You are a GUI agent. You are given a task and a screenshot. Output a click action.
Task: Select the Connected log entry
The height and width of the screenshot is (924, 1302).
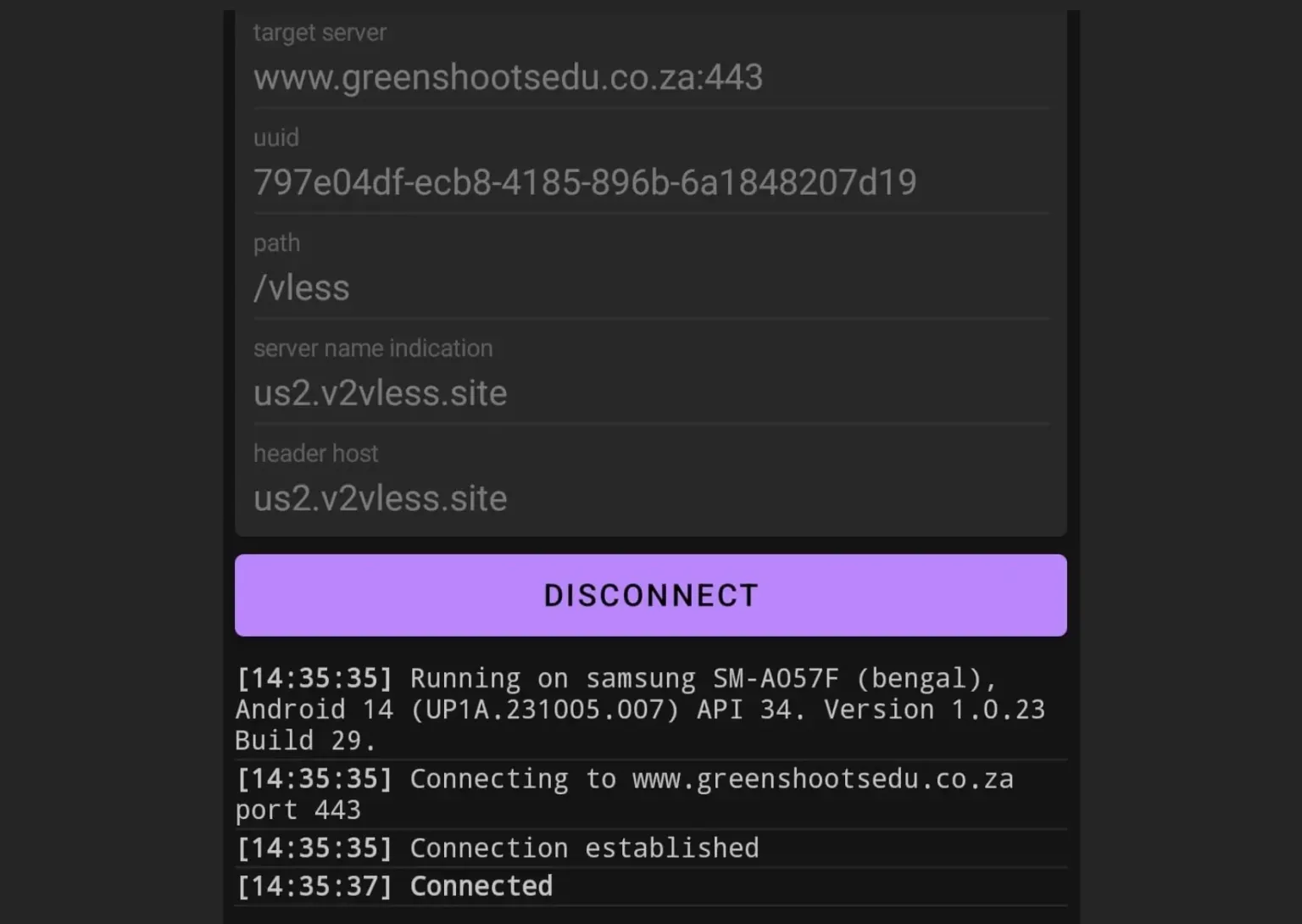tap(481, 885)
